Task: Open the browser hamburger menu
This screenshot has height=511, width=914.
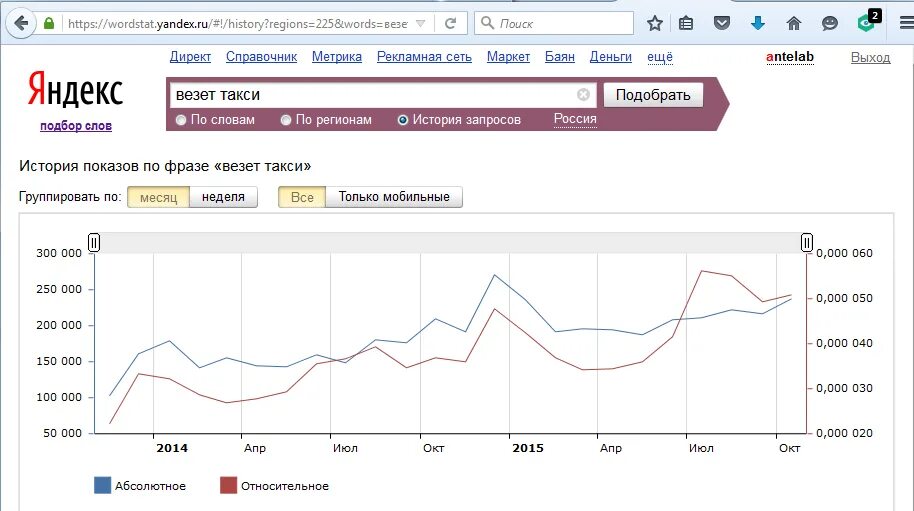Action: coord(906,24)
